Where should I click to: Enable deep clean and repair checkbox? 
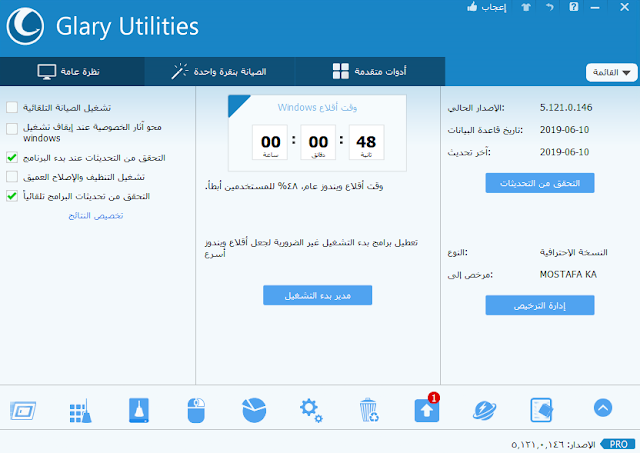click(x=12, y=177)
